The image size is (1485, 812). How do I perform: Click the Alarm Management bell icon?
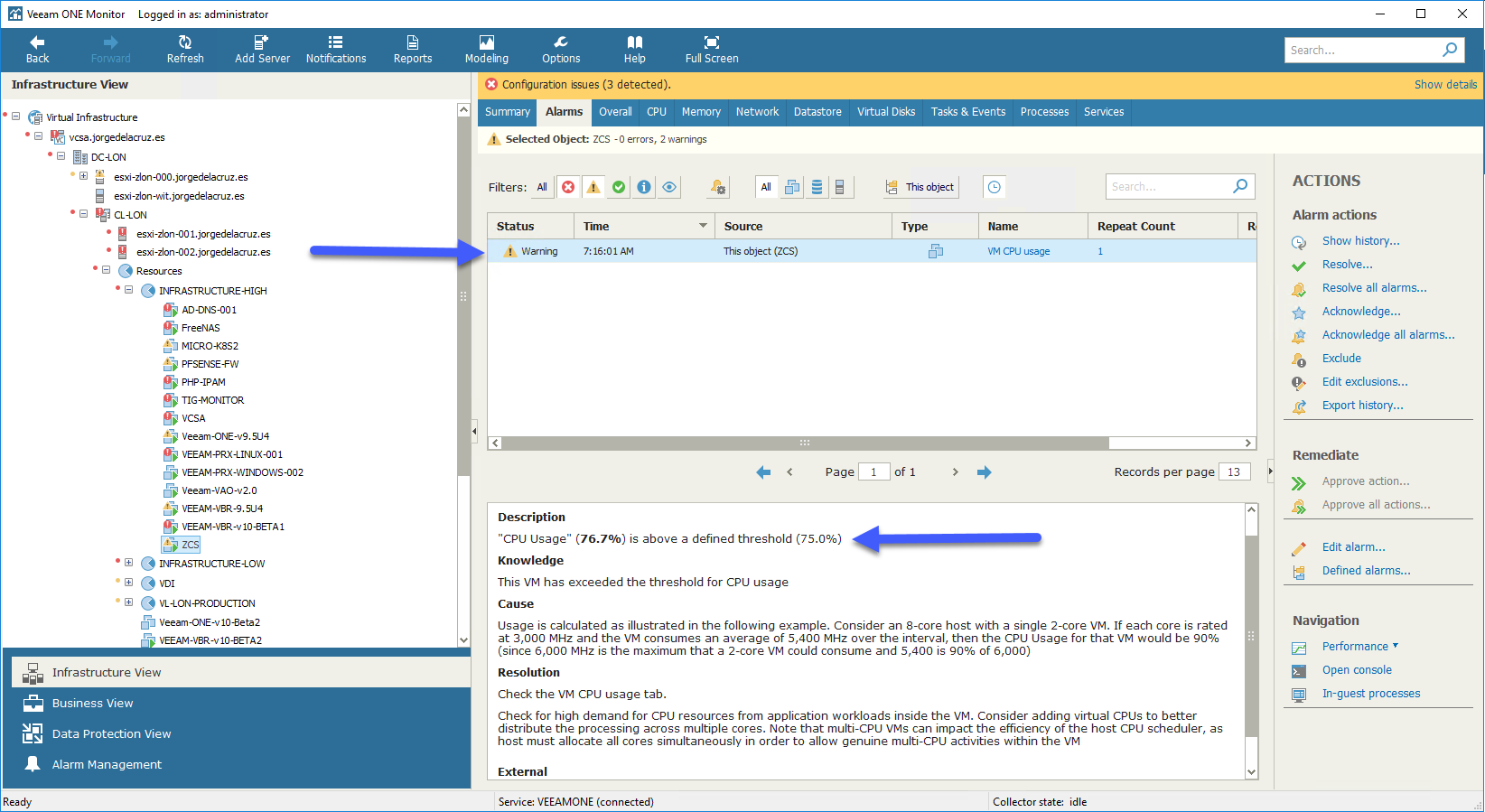[33, 764]
